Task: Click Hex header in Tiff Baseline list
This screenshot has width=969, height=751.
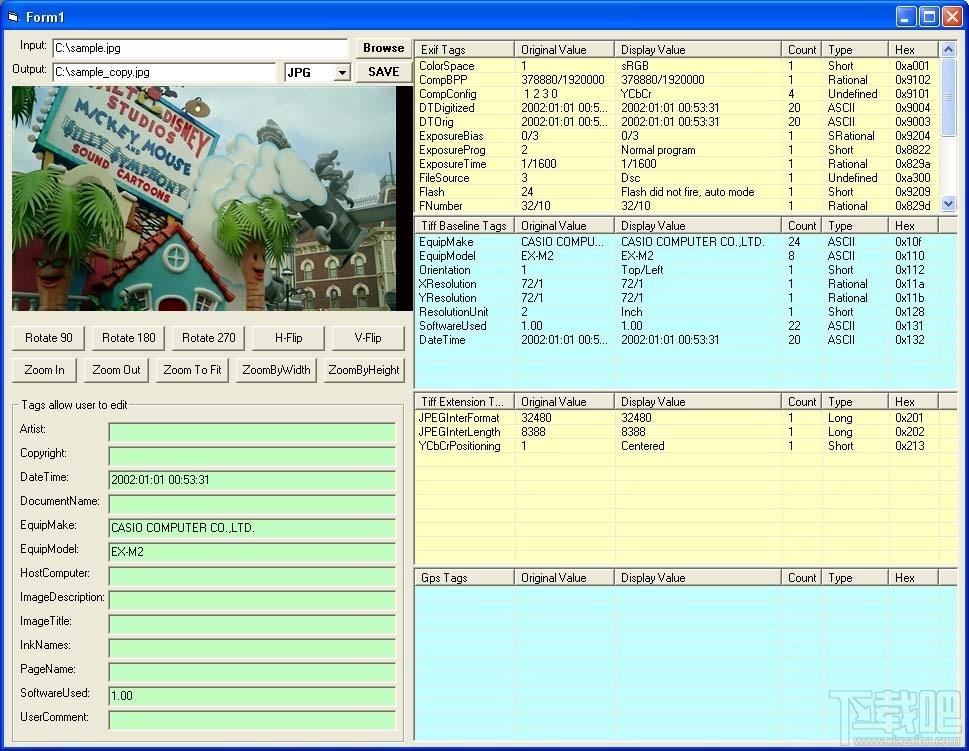Action: click(x=913, y=226)
